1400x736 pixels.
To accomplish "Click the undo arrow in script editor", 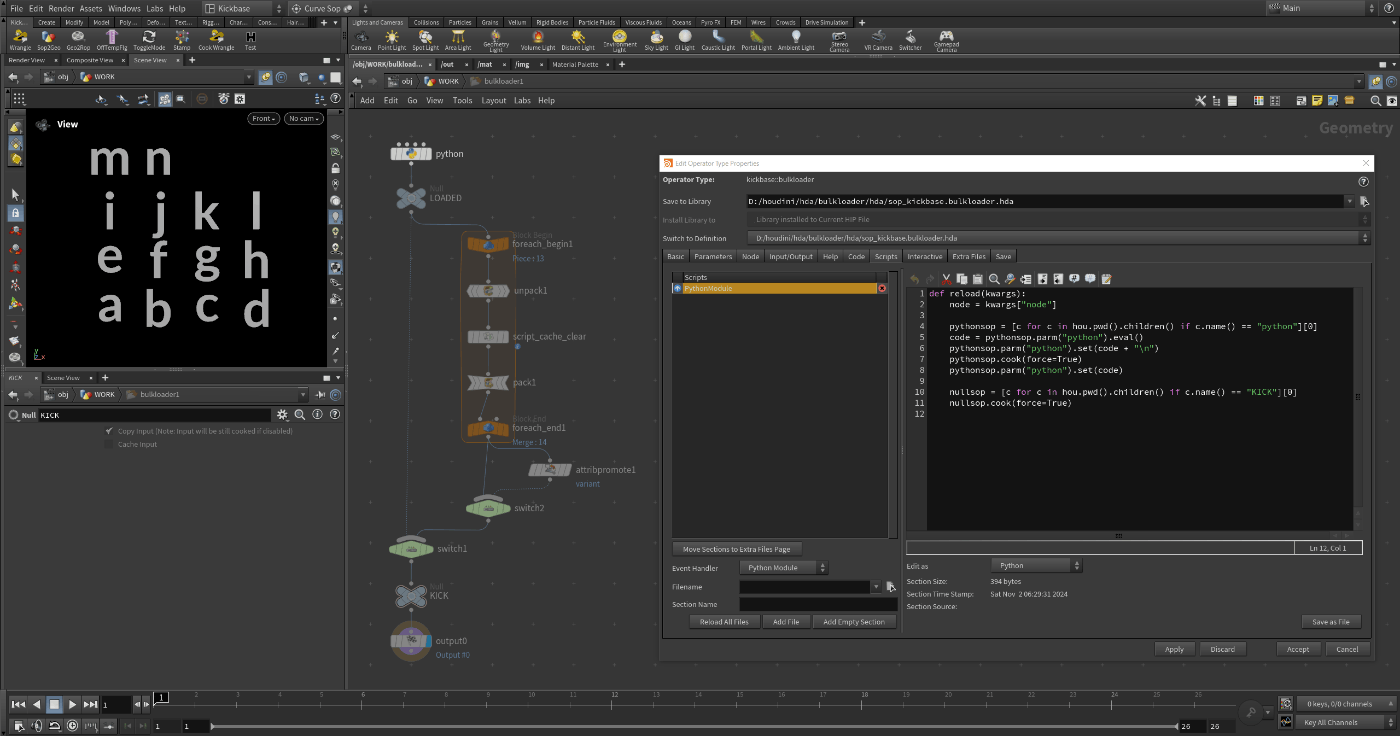I will tap(914, 279).
